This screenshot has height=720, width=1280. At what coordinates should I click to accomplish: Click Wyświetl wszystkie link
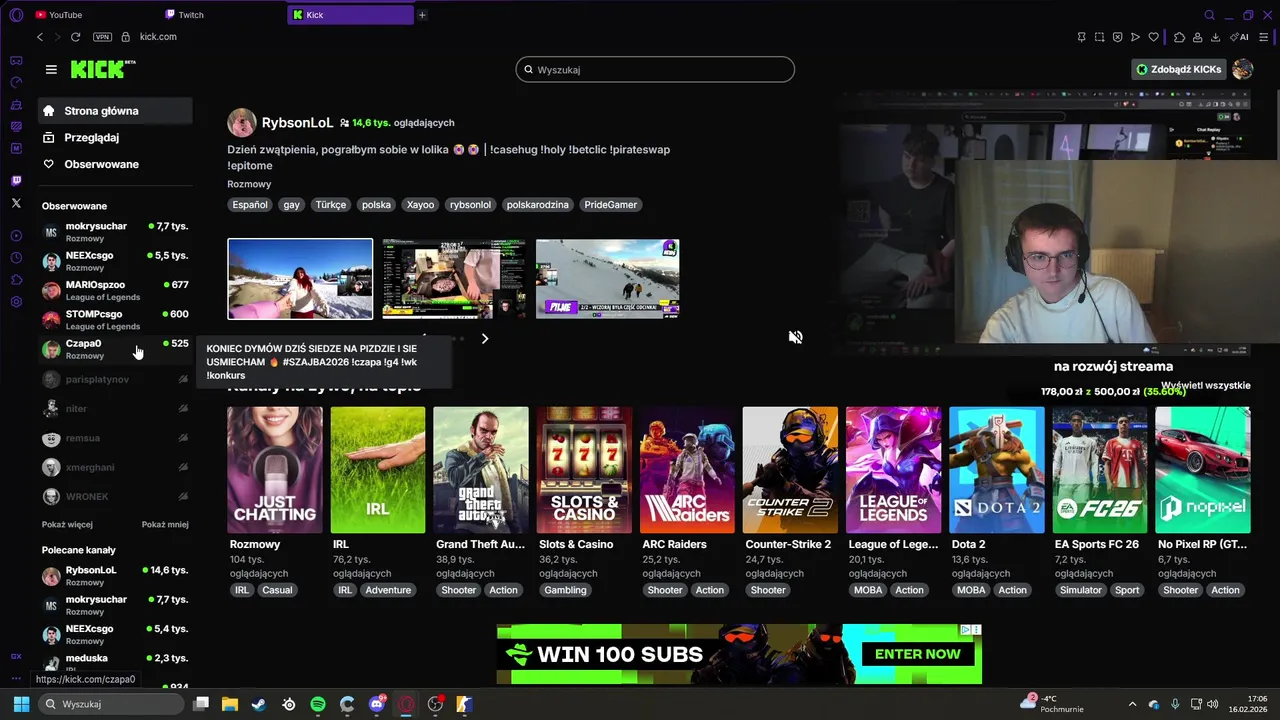[x=1205, y=385]
